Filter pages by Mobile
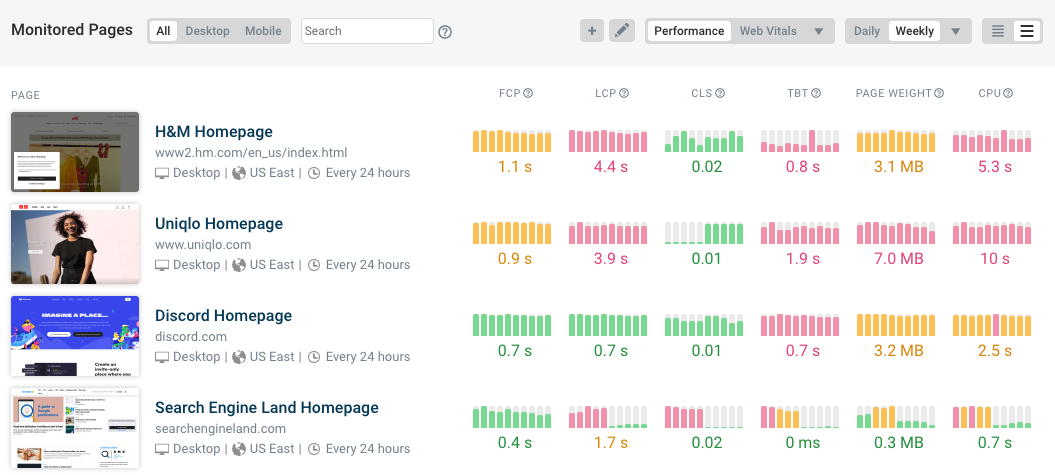Viewport: 1055px width, 475px height. click(263, 31)
